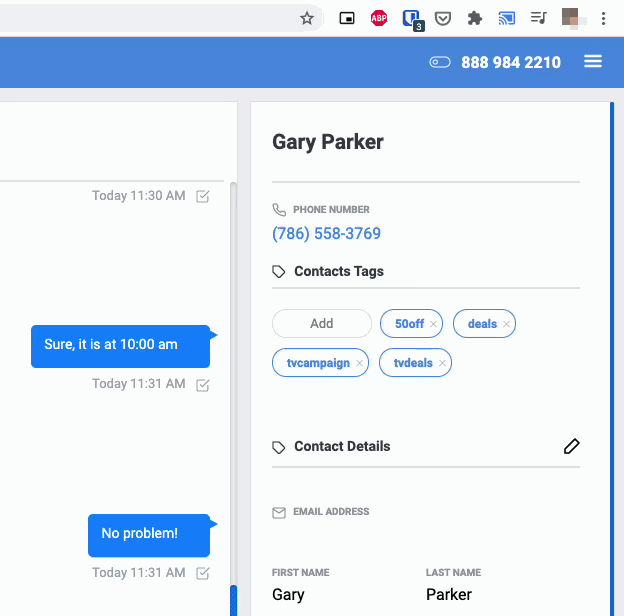
Task: Click the Contacts Tags heading
Action: [x=339, y=271]
